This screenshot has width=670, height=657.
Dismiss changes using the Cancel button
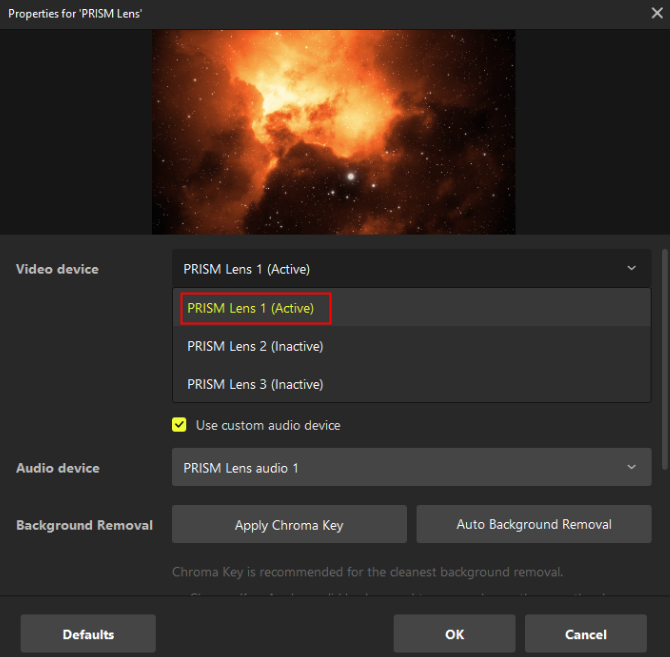(x=586, y=634)
